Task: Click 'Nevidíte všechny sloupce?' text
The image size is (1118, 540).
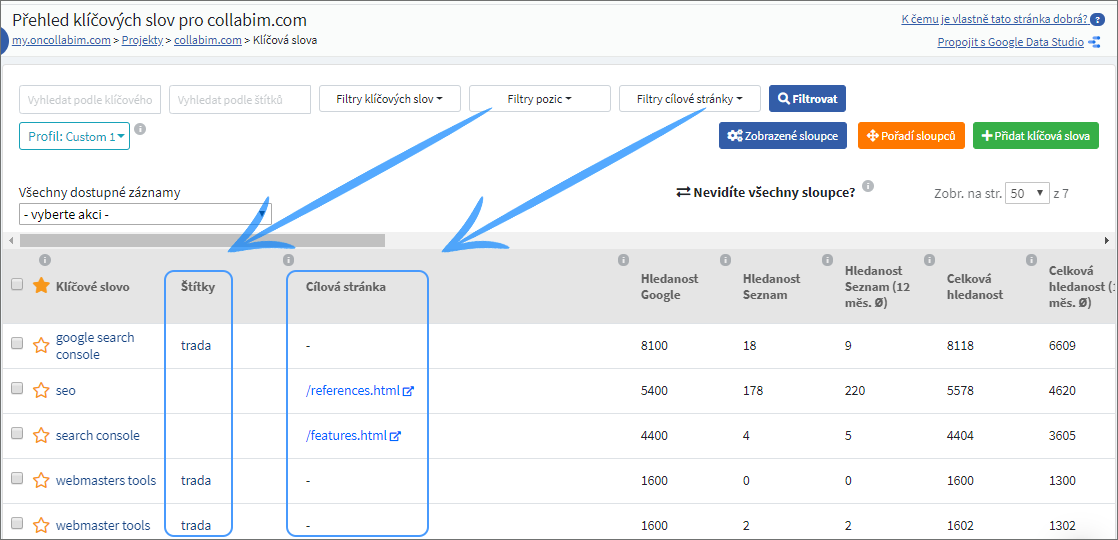Action: [774, 193]
